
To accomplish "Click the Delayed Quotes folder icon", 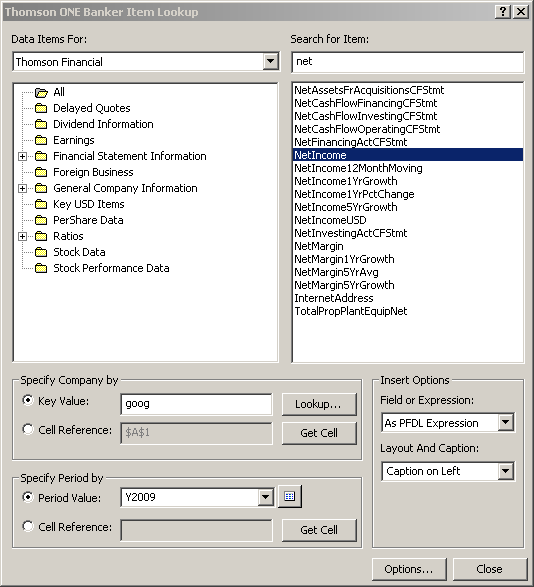I will point(41,108).
